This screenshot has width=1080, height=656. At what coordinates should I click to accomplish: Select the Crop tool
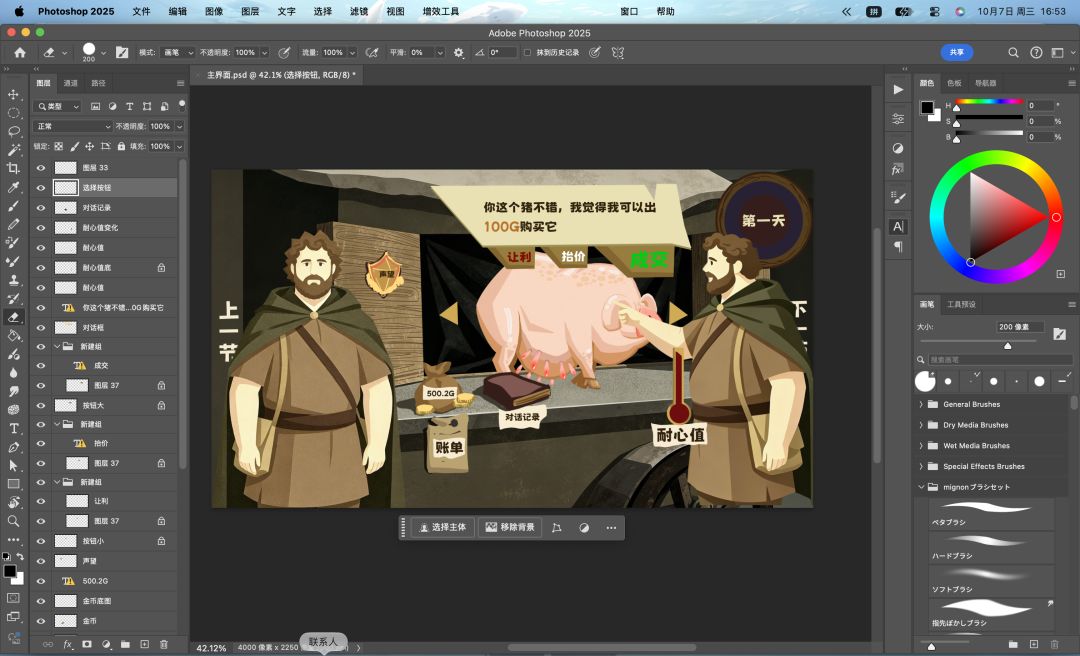point(13,168)
